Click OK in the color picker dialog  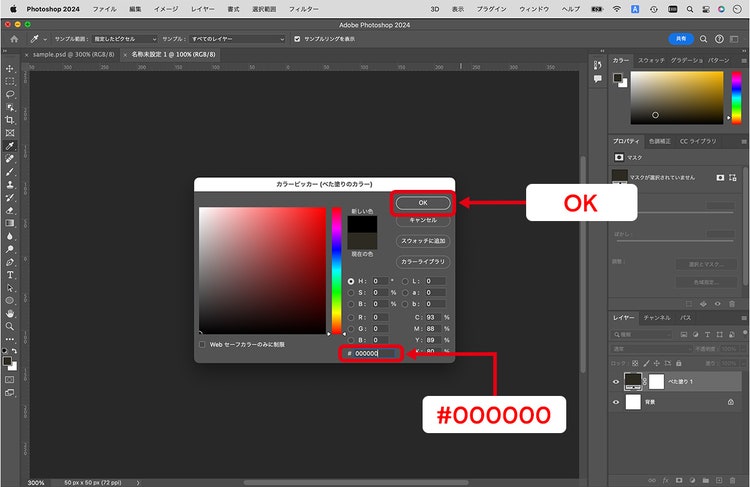[423, 203]
